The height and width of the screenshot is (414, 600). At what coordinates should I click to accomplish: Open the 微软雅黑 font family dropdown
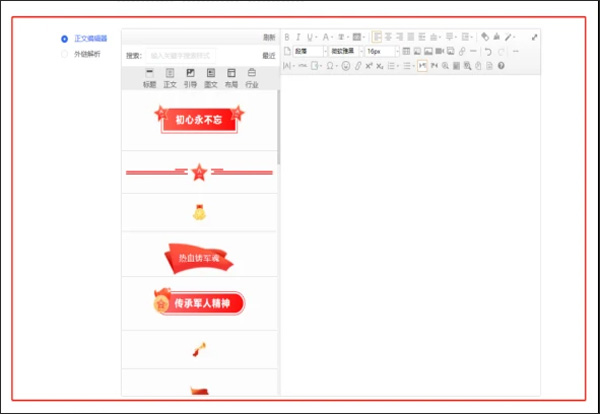[x=344, y=51]
